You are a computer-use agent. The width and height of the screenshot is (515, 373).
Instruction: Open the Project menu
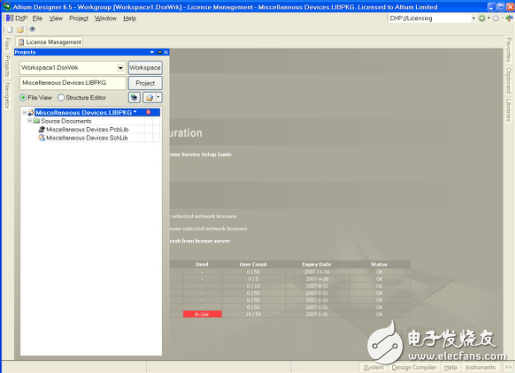(x=79, y=18)
